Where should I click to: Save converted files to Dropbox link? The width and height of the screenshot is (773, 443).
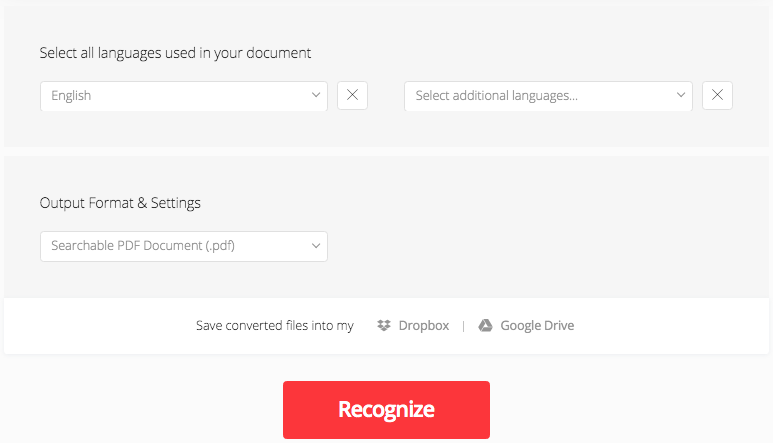[x=423, y=326]
